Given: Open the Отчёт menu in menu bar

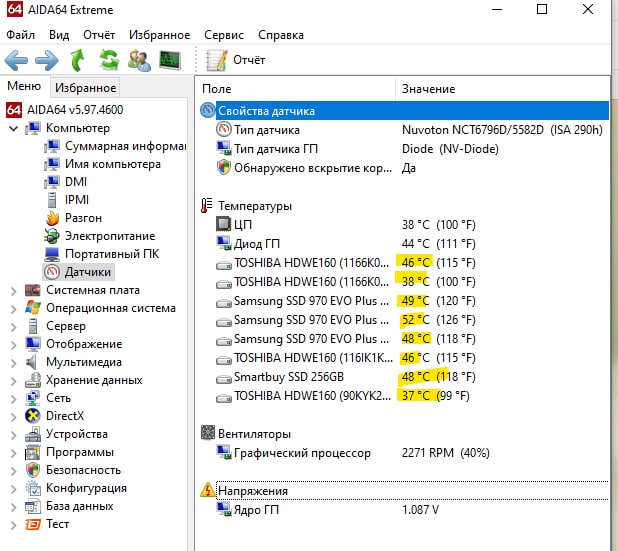Looking at the screenshot, I should tap(99, 35).
